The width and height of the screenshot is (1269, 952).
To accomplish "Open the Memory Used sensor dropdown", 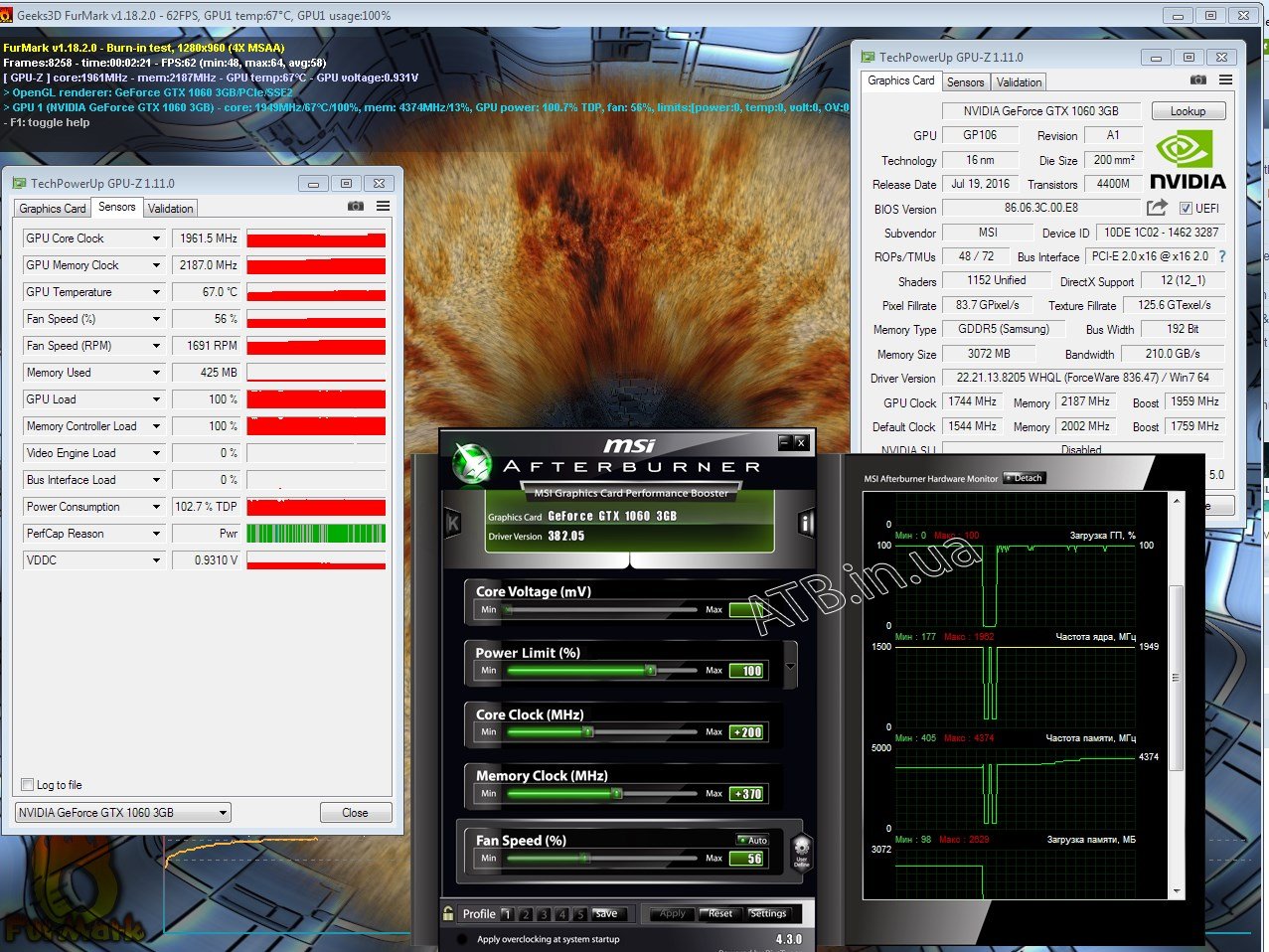I will (x=156, y=373).
